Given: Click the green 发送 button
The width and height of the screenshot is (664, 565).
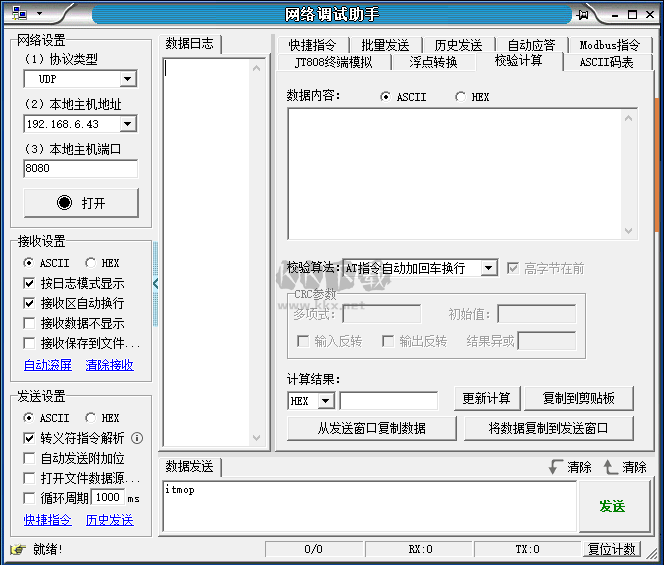Looking at the screenshot, I should (613, 506).
